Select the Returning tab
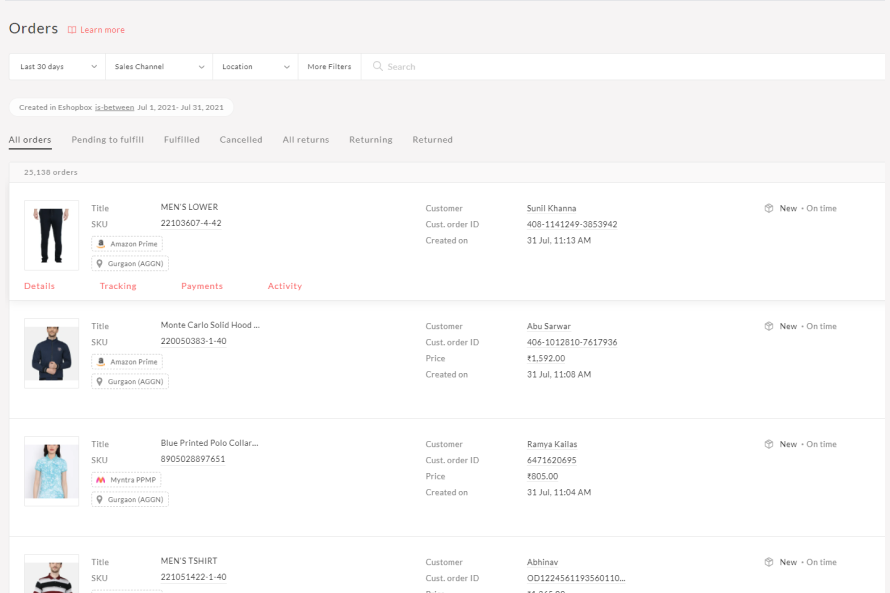 (x=370, y=140)
